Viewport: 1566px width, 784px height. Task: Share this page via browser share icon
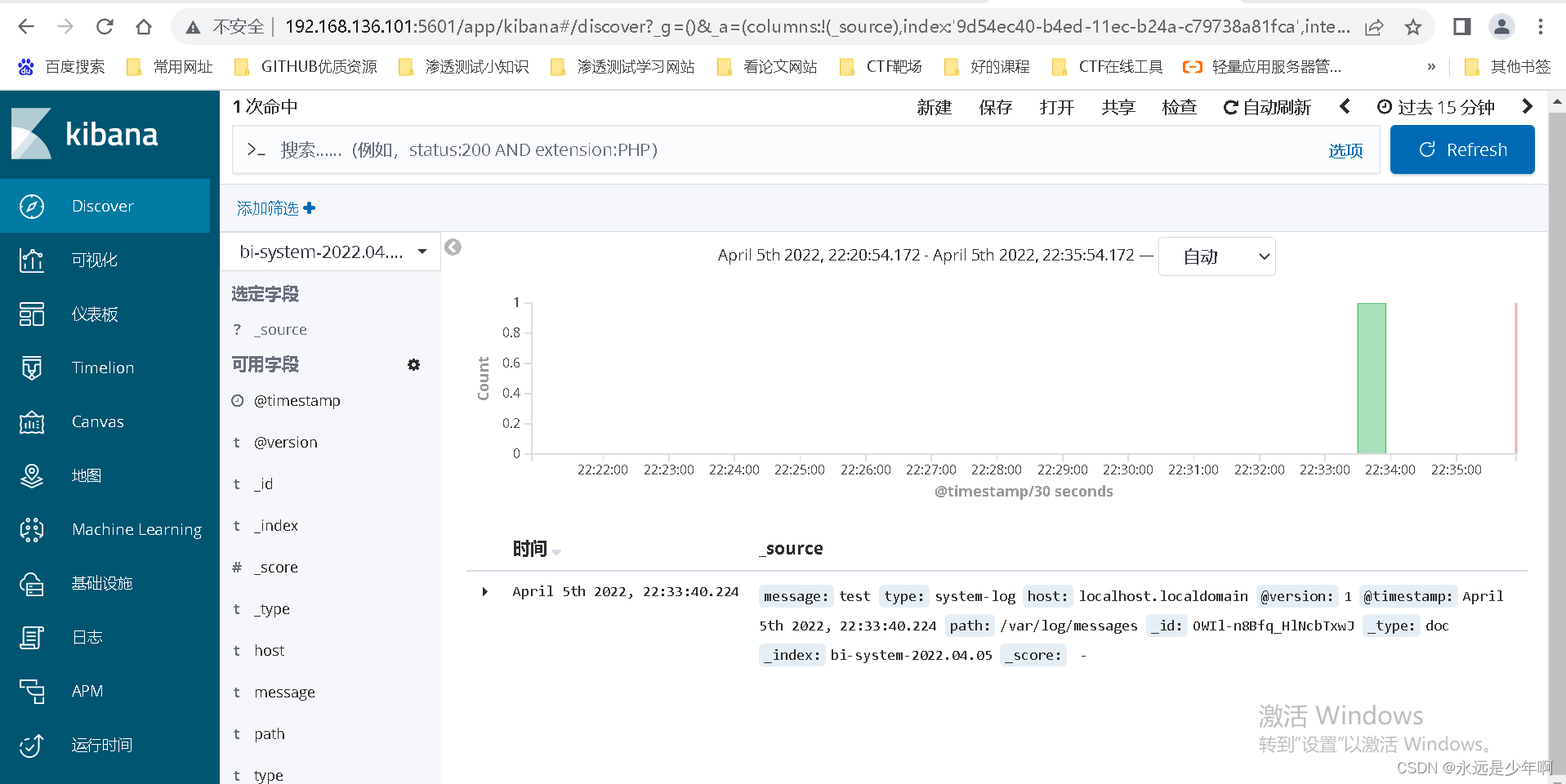pyautogui.click(x=1374, y=27)
